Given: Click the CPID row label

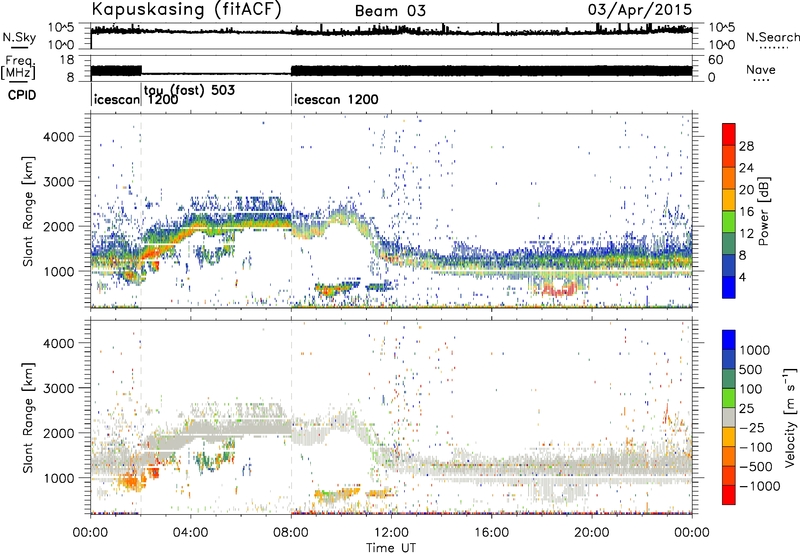Looking at the screenshot, I should click(x=22, y=95).
